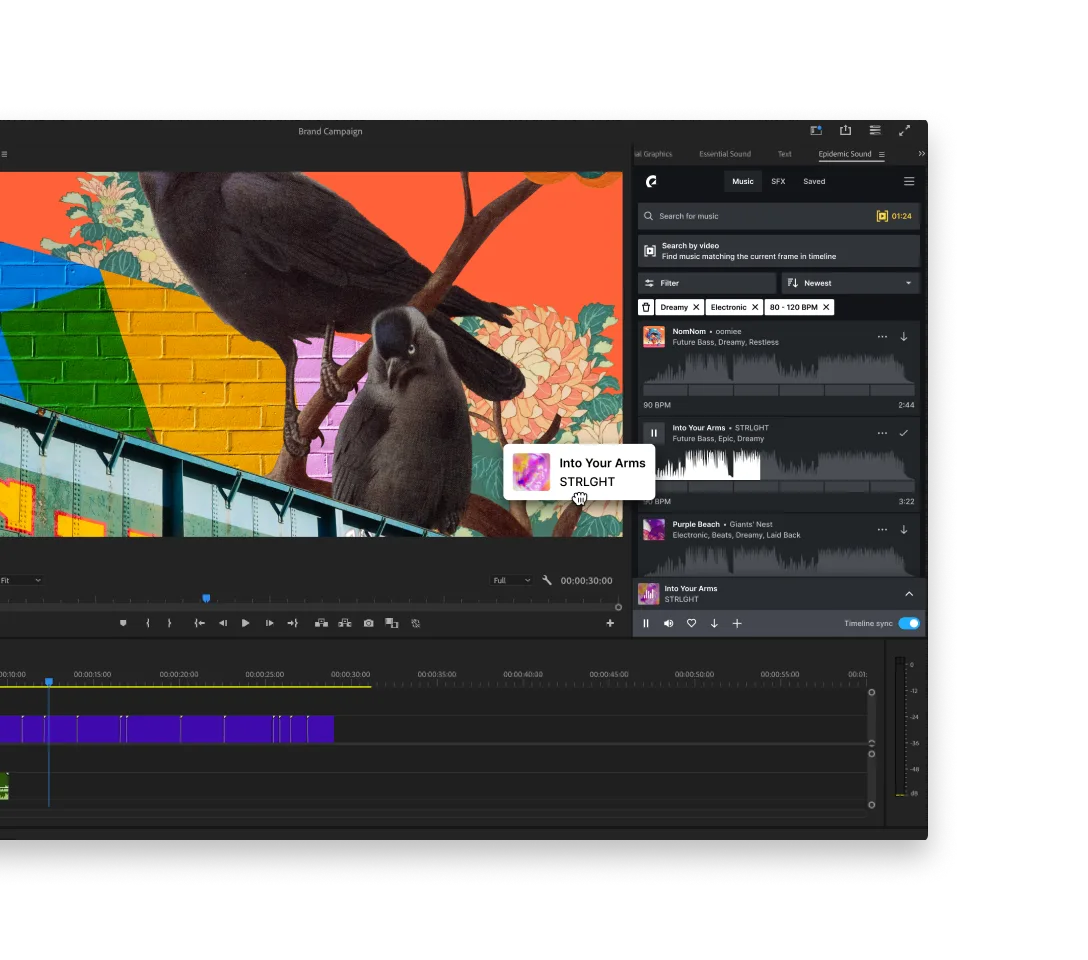The image size is (1088, 960).
Task: Open more options for Into Your Arms
Action: [x=882, y=433]
